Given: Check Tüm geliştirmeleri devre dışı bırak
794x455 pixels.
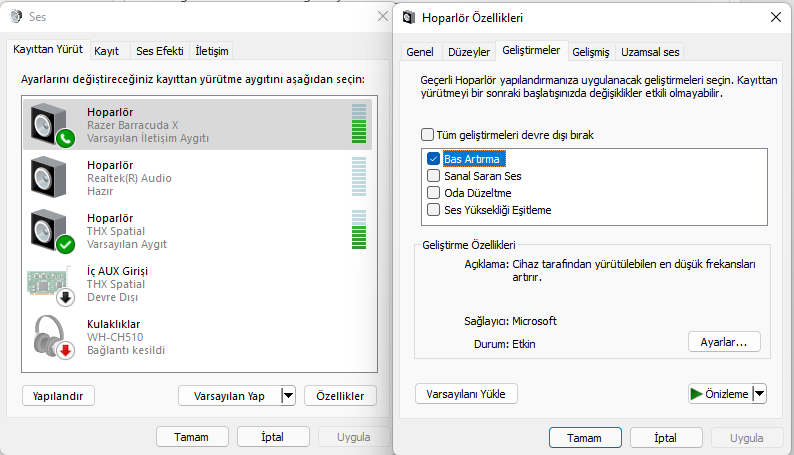Looking at the screenshot, I should click(428, 134).
